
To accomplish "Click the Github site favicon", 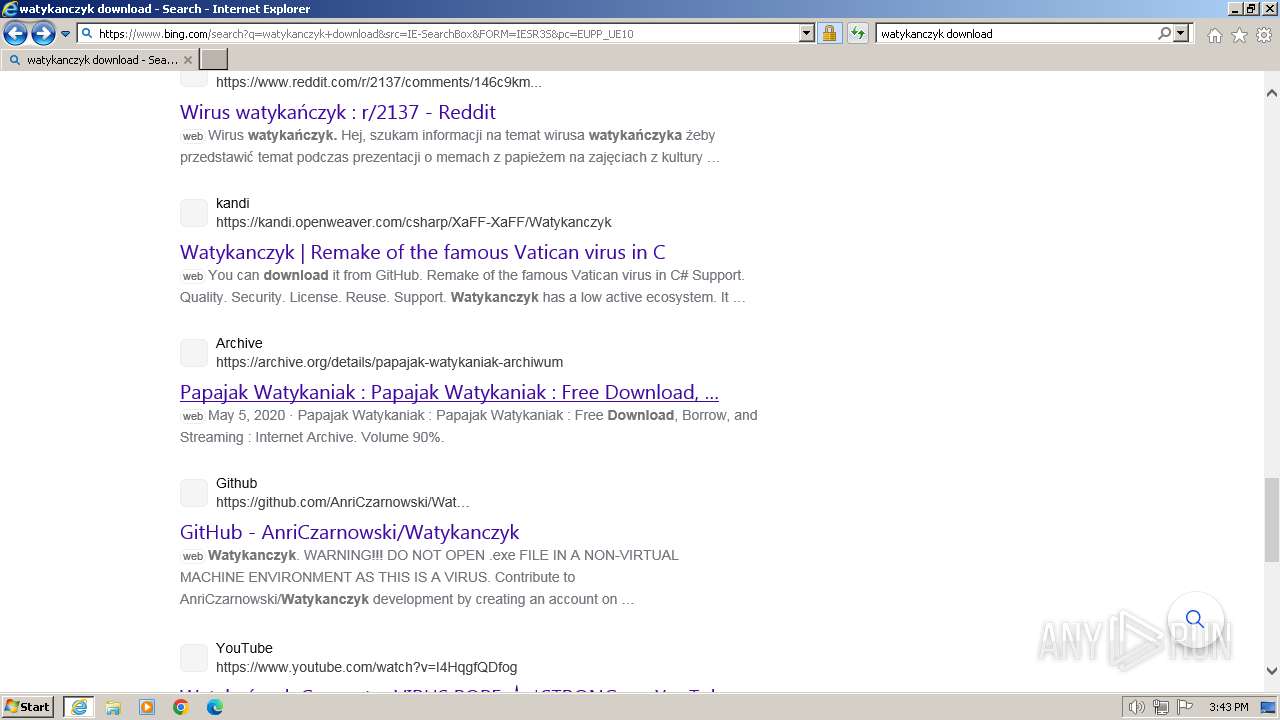I will point(194,493).
